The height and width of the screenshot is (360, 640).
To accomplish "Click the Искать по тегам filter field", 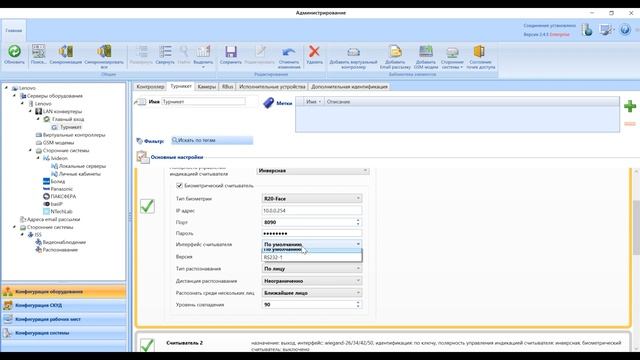I will tap(212, 140).
